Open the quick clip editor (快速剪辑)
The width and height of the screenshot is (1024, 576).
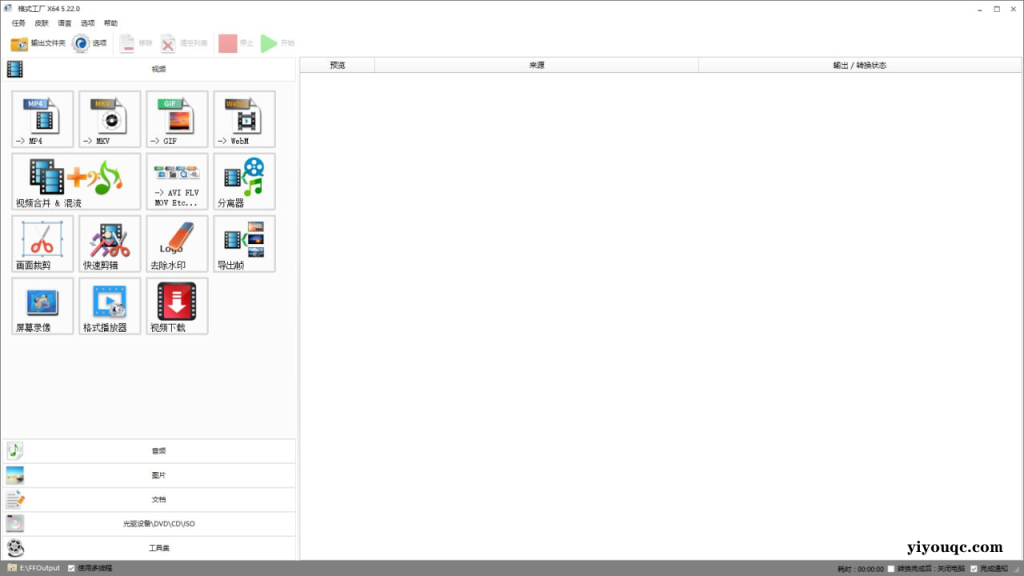pos(110,243)
